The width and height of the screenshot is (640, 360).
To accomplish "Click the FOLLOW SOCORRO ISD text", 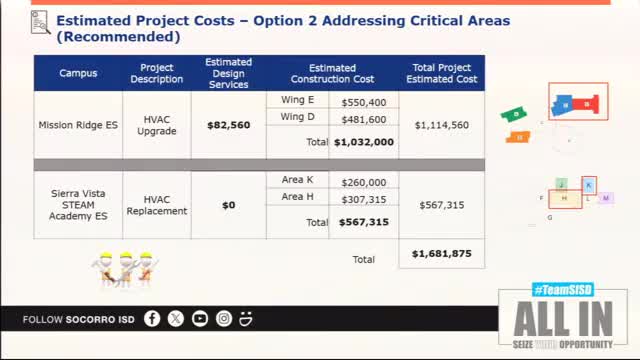I will pyautogui.click(x=78, y=320).
